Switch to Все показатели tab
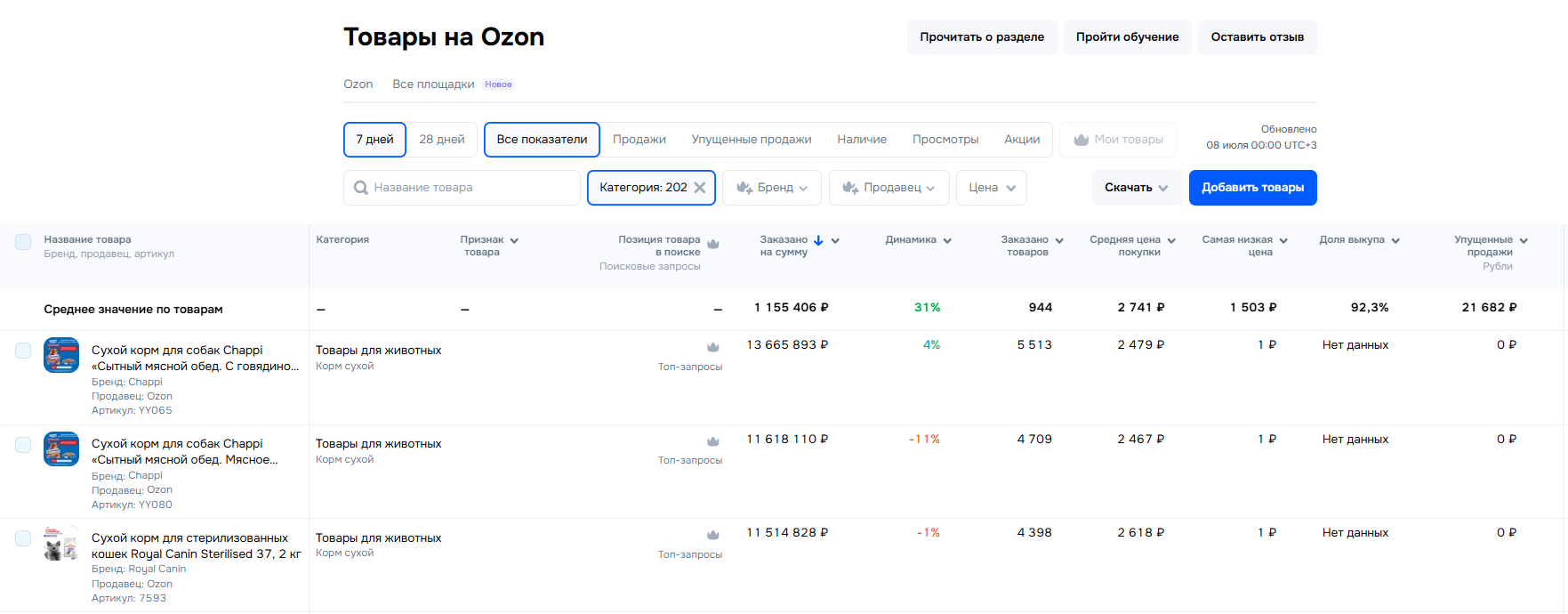Screen dimensions: 1568x614 click(542, 140)
